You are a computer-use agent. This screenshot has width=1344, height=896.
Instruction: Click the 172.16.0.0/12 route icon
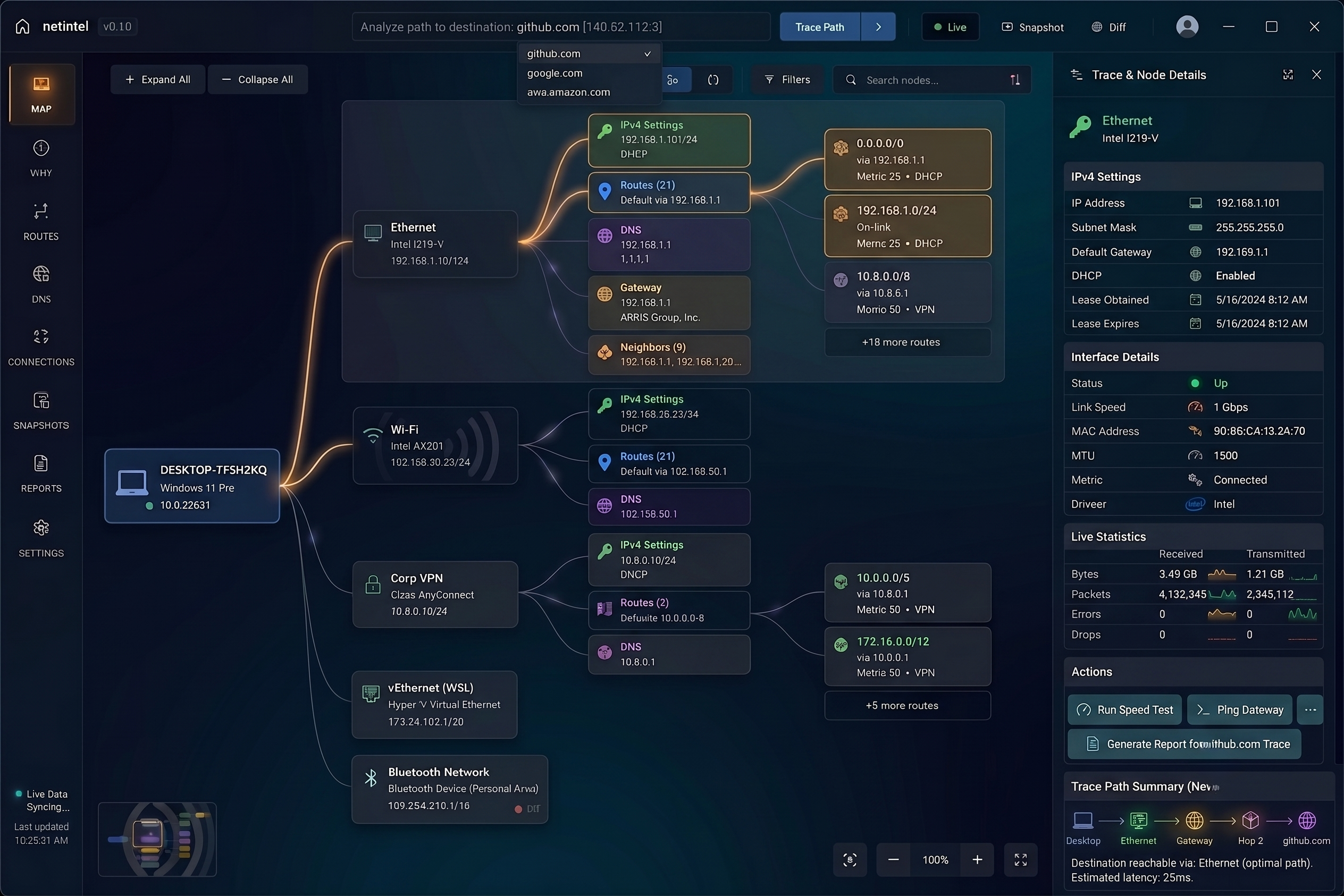tap(841, 646)
